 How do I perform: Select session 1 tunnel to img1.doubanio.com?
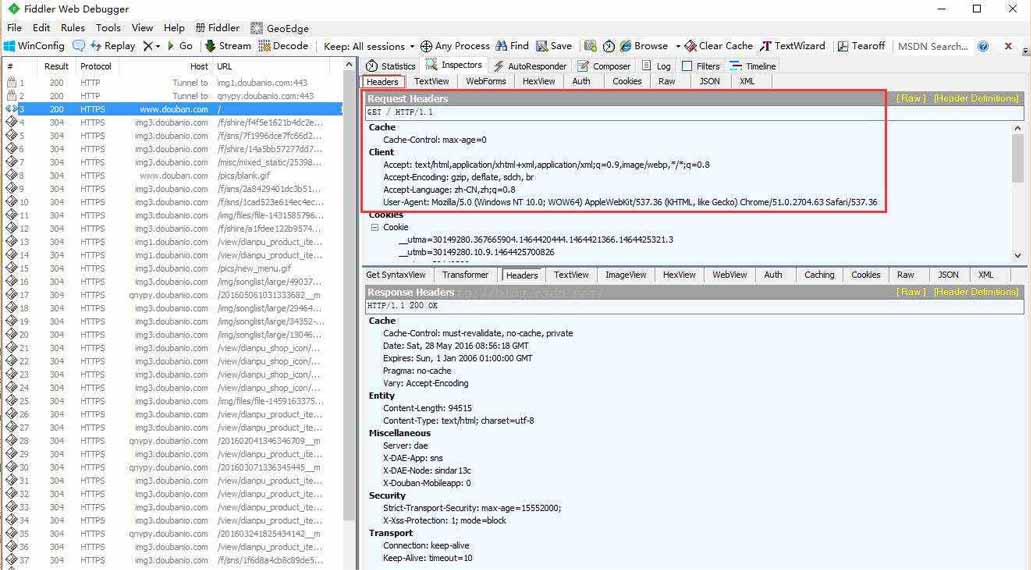point(174,83)
